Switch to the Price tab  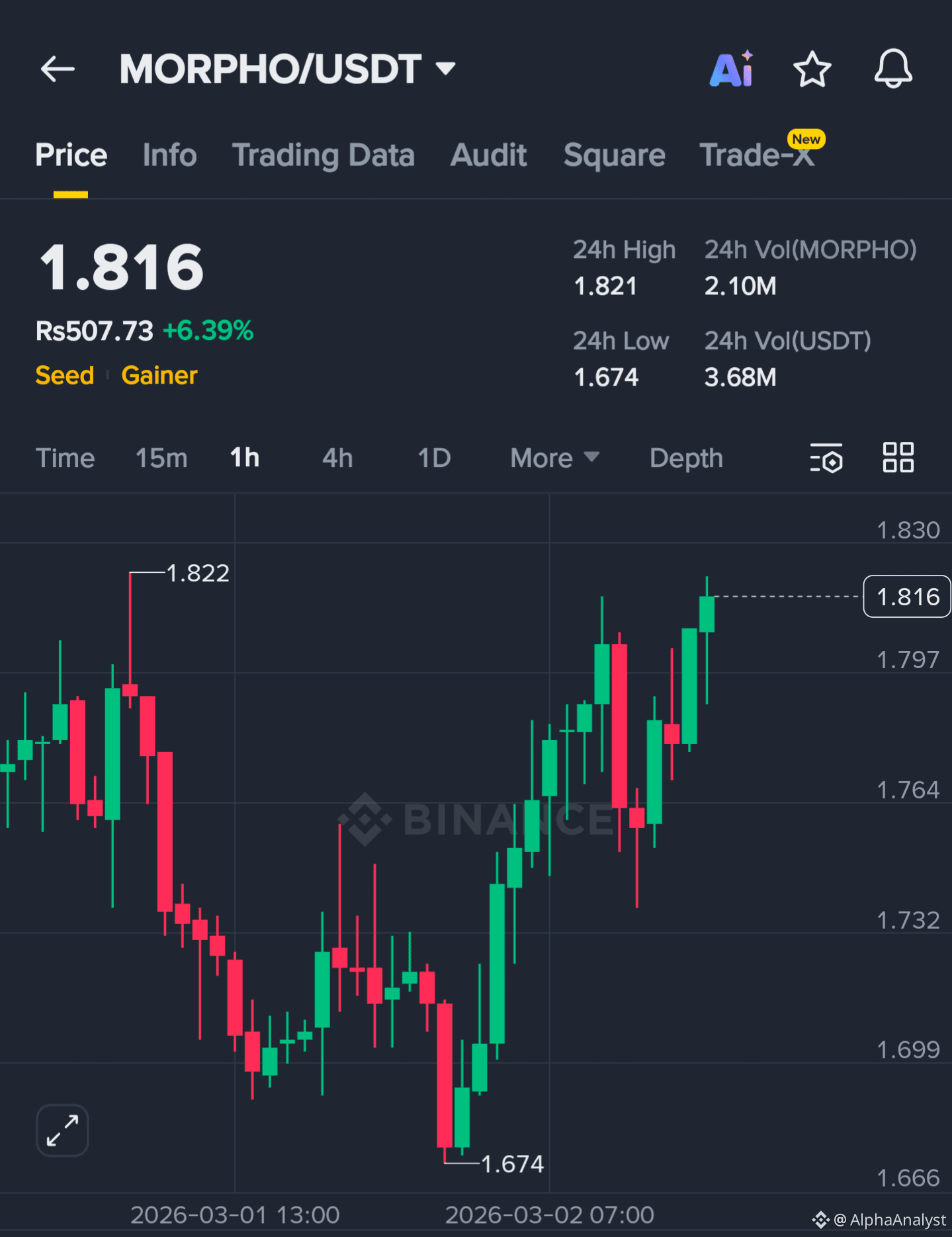click(x=71, y=155)
